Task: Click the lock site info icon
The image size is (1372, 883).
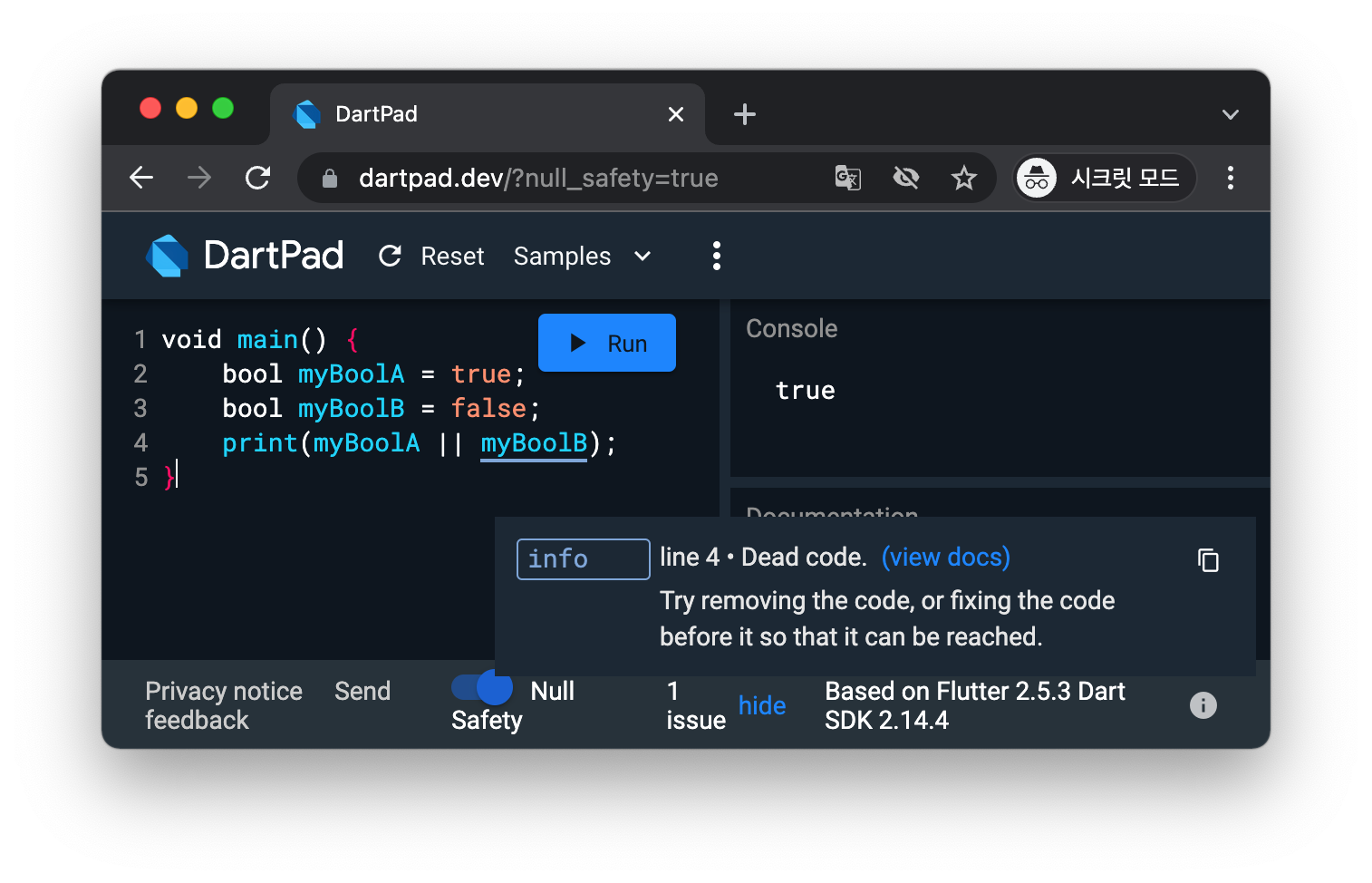Action: pyautogui.click(x=330, y=179)
